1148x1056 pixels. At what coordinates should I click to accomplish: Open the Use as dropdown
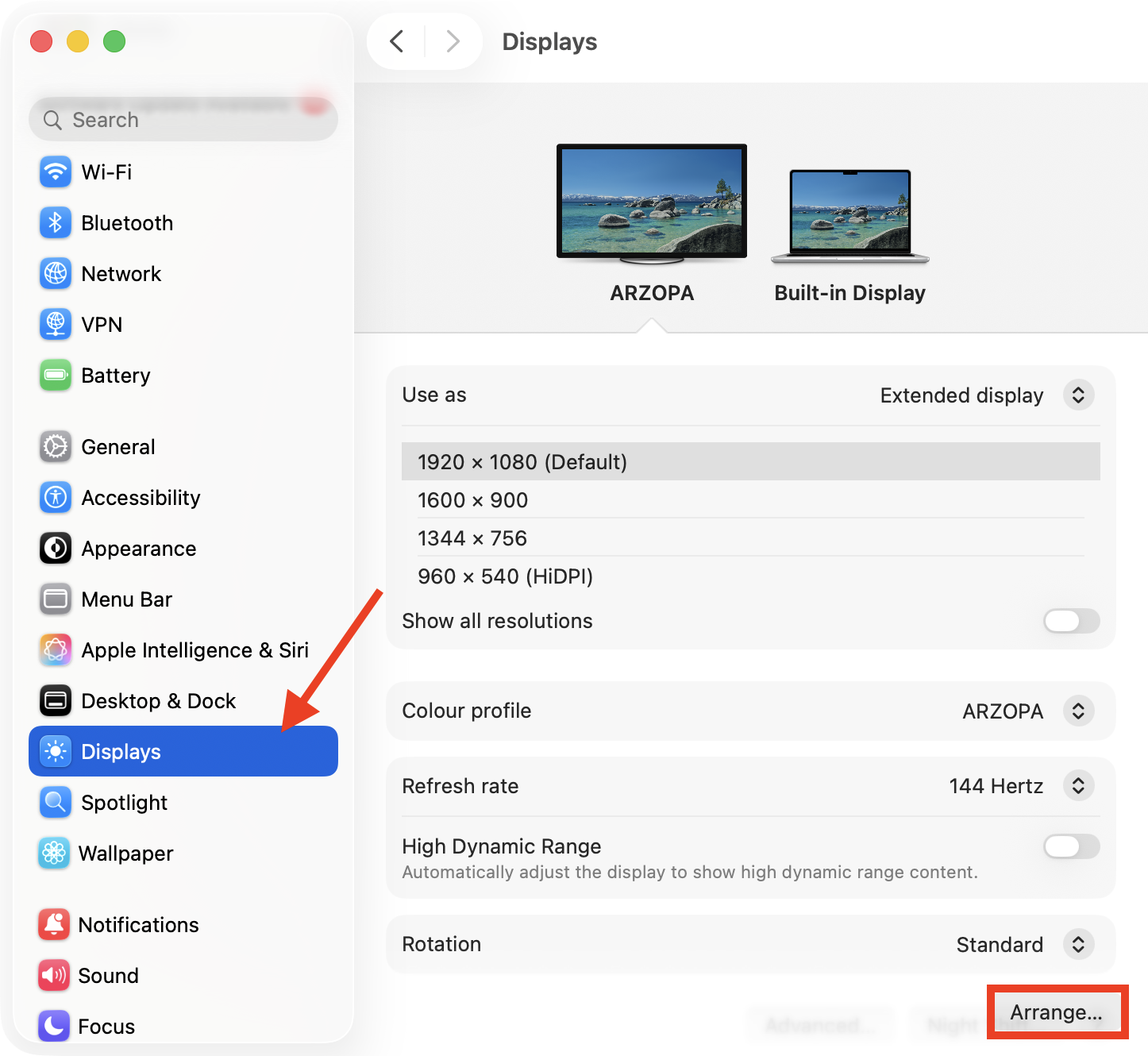click(x=1078, y=395)
